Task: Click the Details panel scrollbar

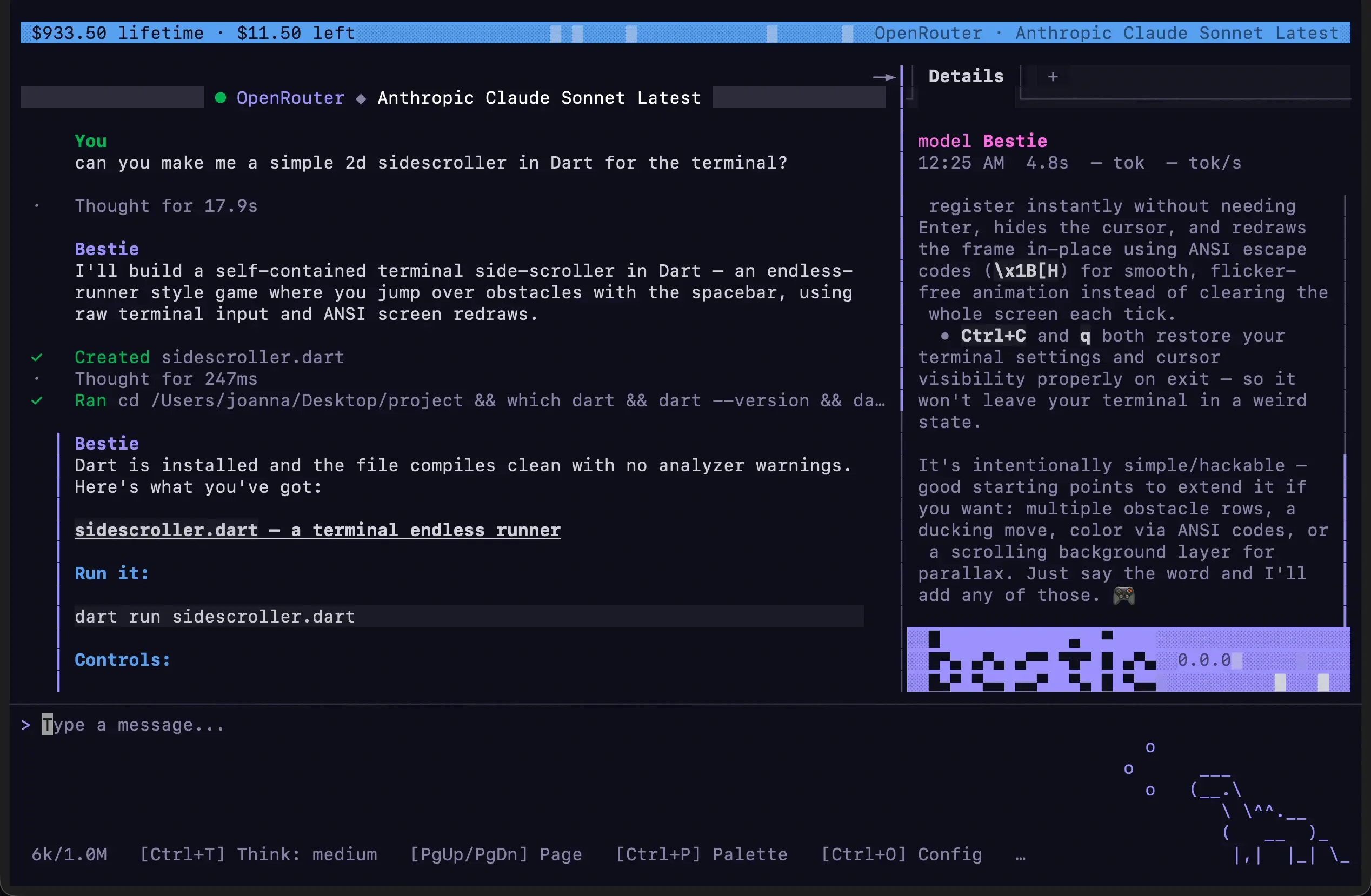Action: pyautogui.click(x=1345, y=410)
